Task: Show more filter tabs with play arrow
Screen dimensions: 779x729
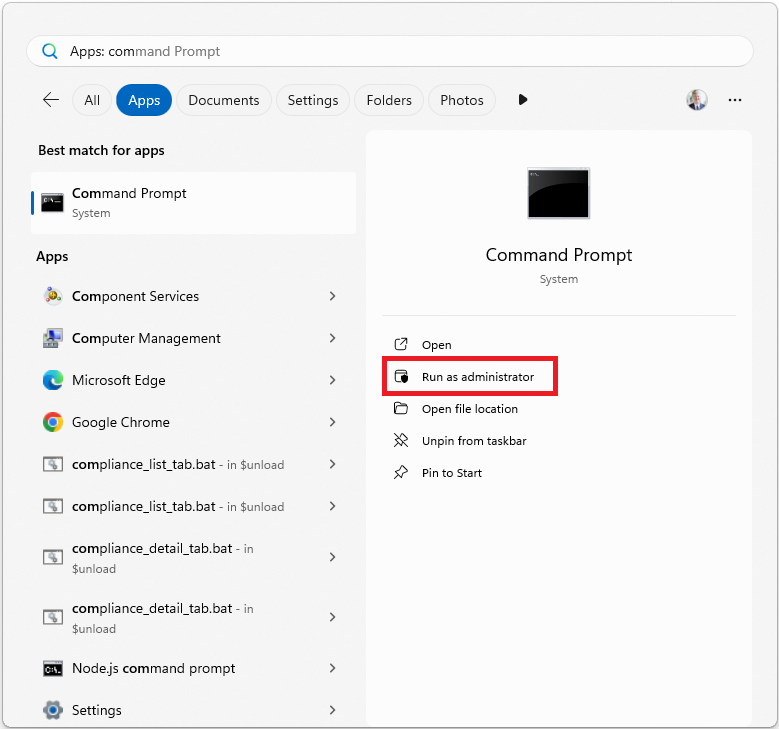Action: pyautogui.click(x=522, y=100)
